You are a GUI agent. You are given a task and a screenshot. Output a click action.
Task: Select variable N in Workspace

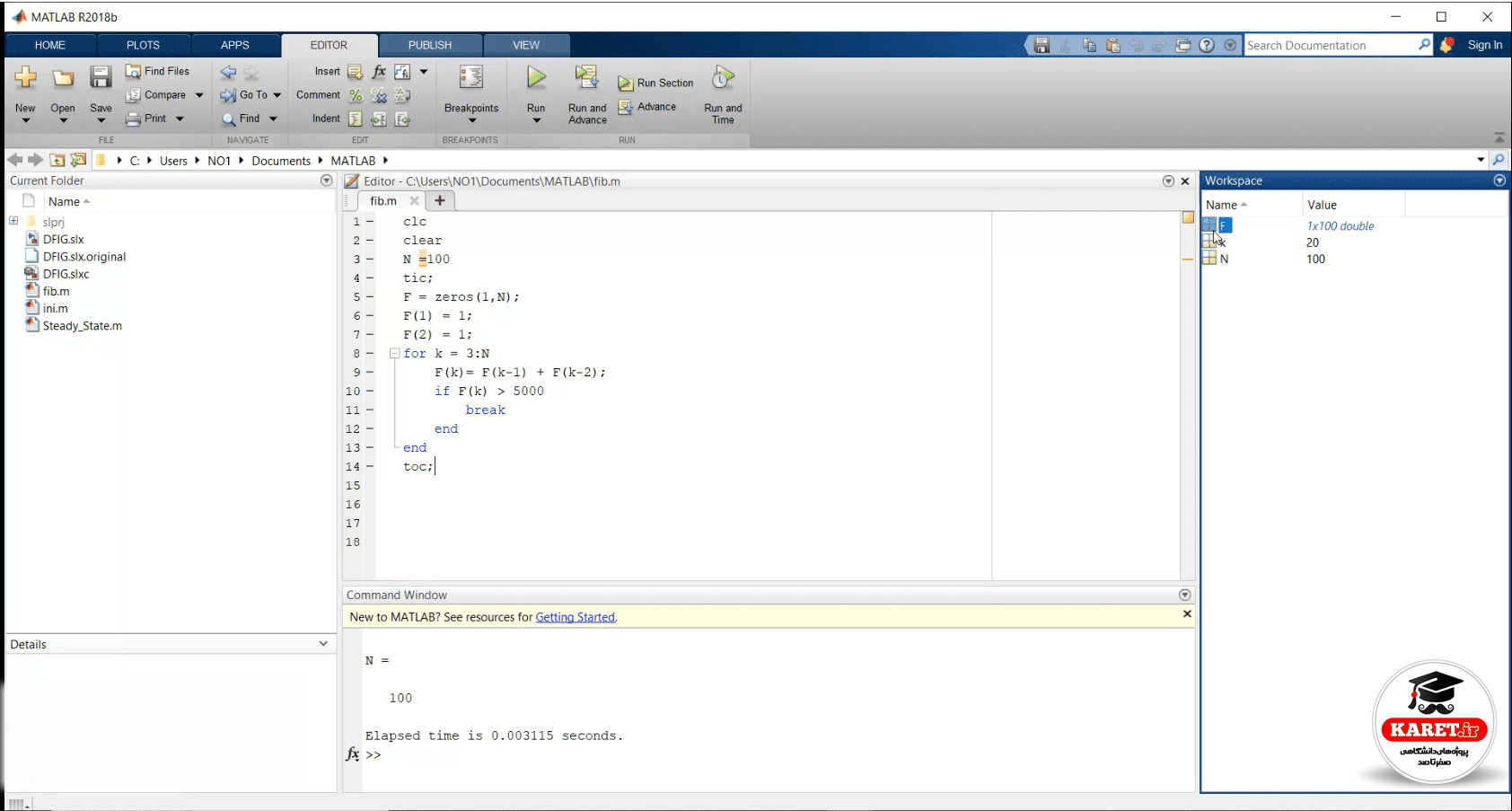(1224, 259)
